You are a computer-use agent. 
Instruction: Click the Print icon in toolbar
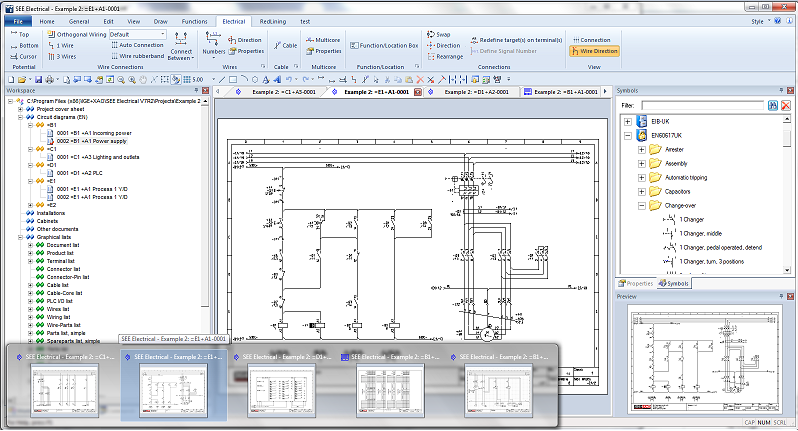pyautogui.click(x=49, y=79)
